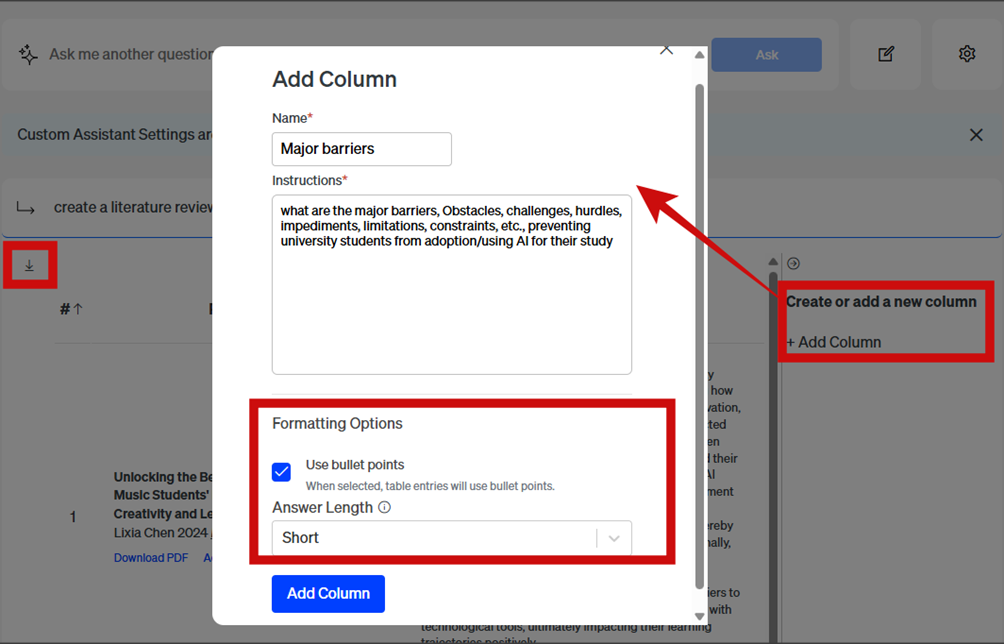Image resolution: width=1004 pixels, height=644 pixels.
Task: Uncheck the Use bullet points checkbox
Action: [x=282, y=472]
